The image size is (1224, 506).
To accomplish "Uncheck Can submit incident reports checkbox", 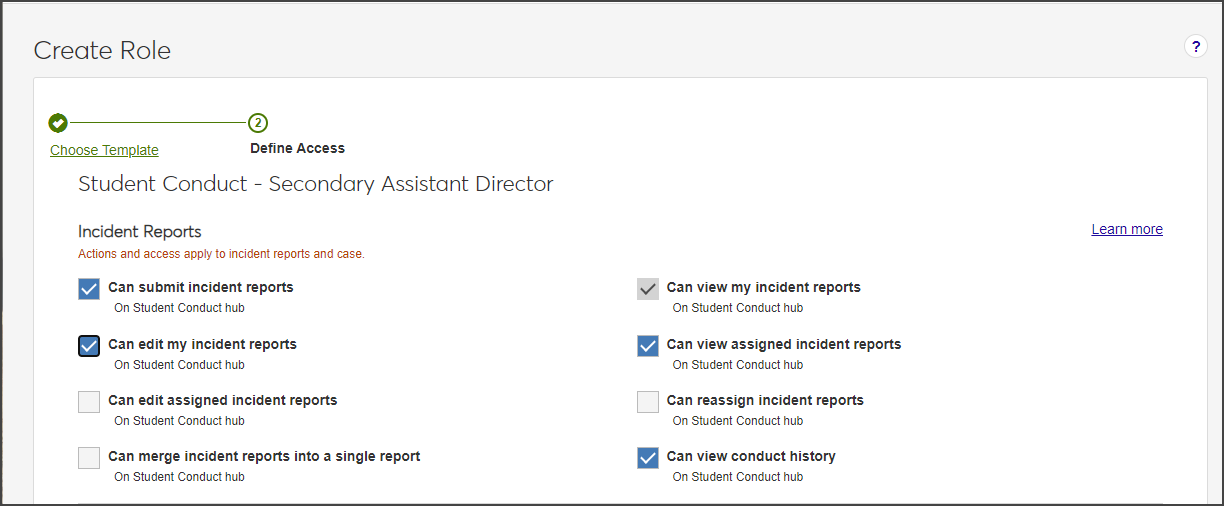I will pos(89,289).
